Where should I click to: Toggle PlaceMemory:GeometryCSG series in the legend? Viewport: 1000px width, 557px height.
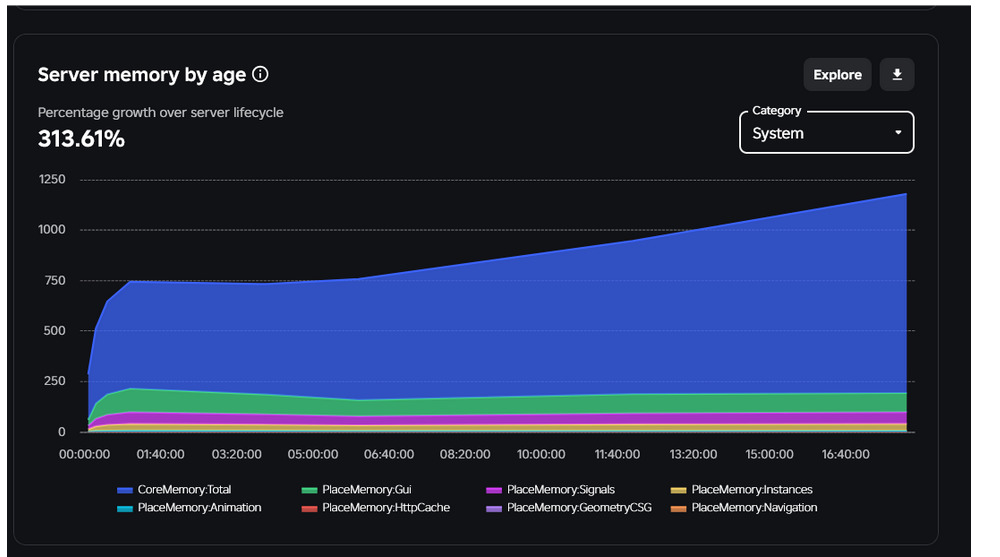pos(569,507)
